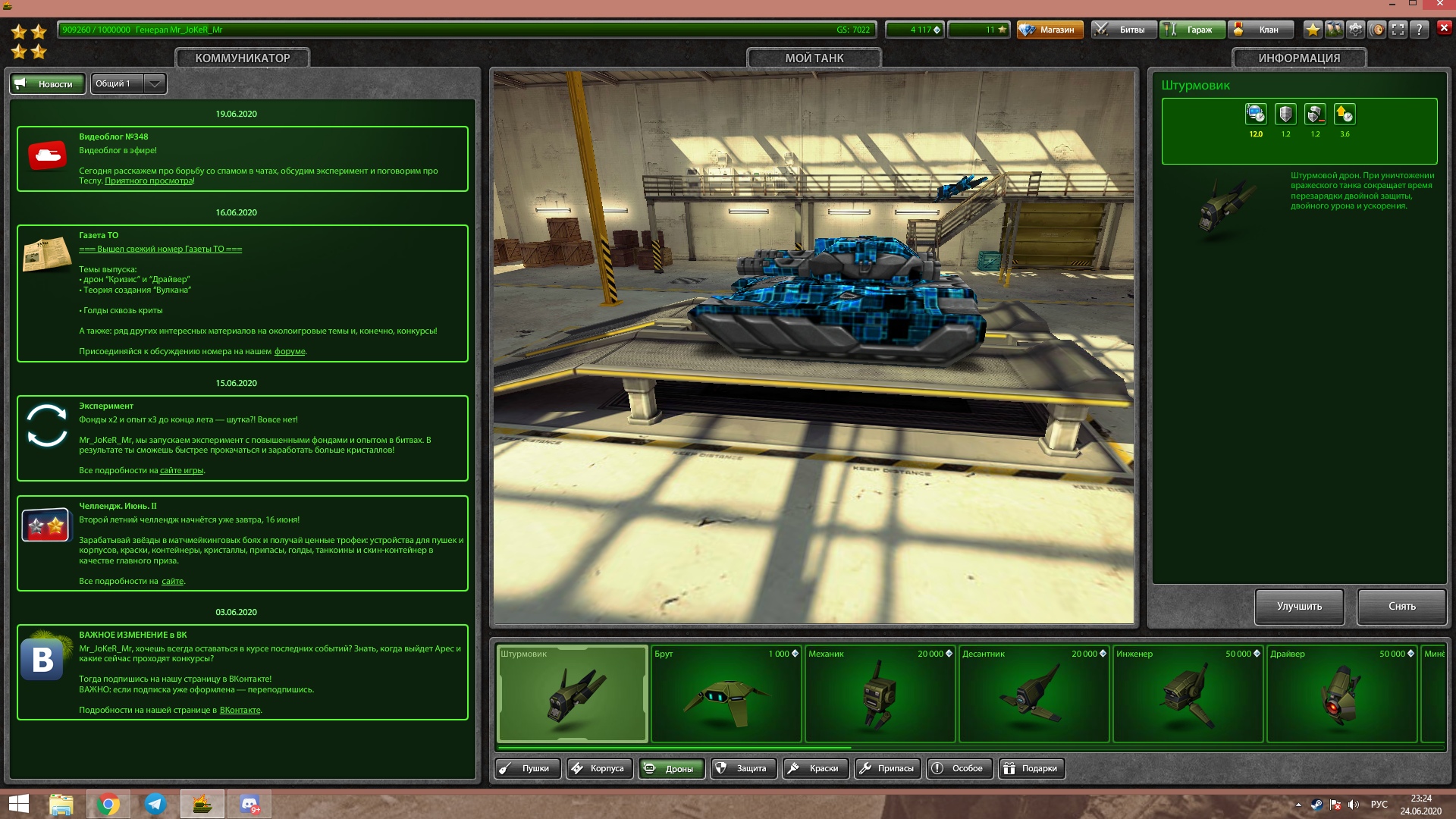Viewport: 1456px width, 819px height.
Task: Click the VK logo news icon
Action: pos(42,659)
